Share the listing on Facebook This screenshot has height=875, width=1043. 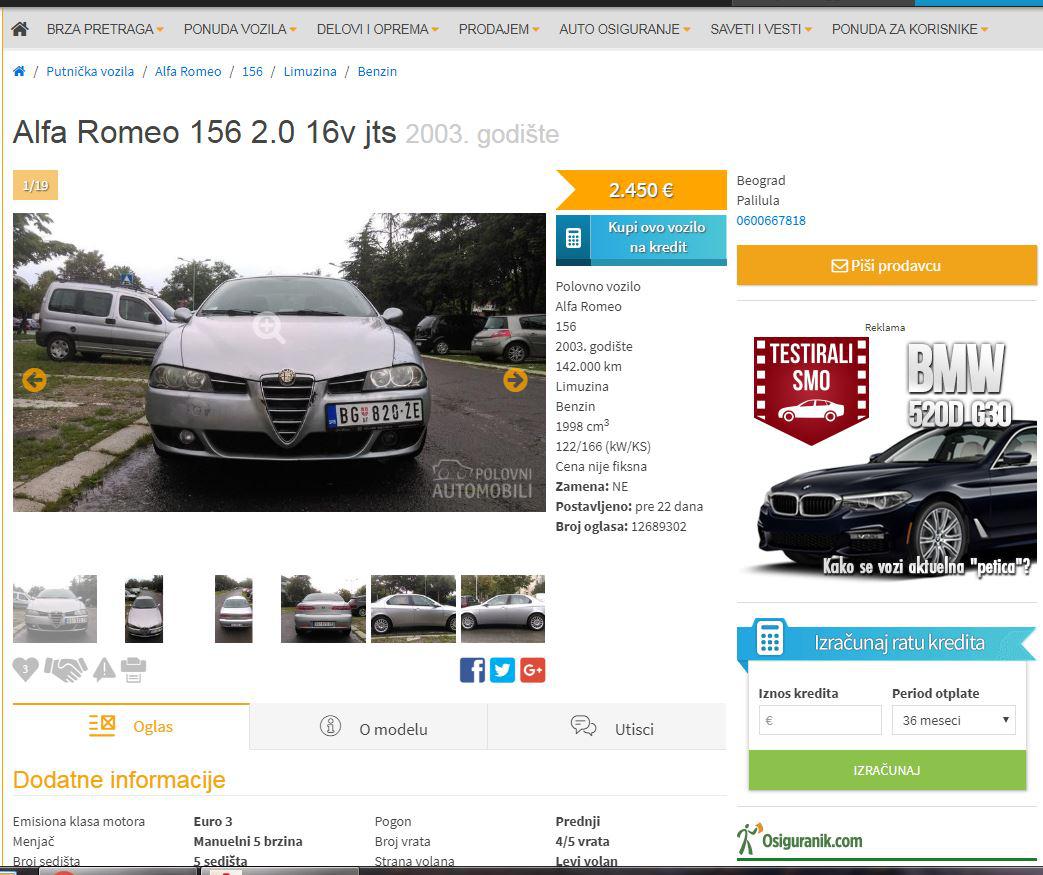tap(472, 670)
